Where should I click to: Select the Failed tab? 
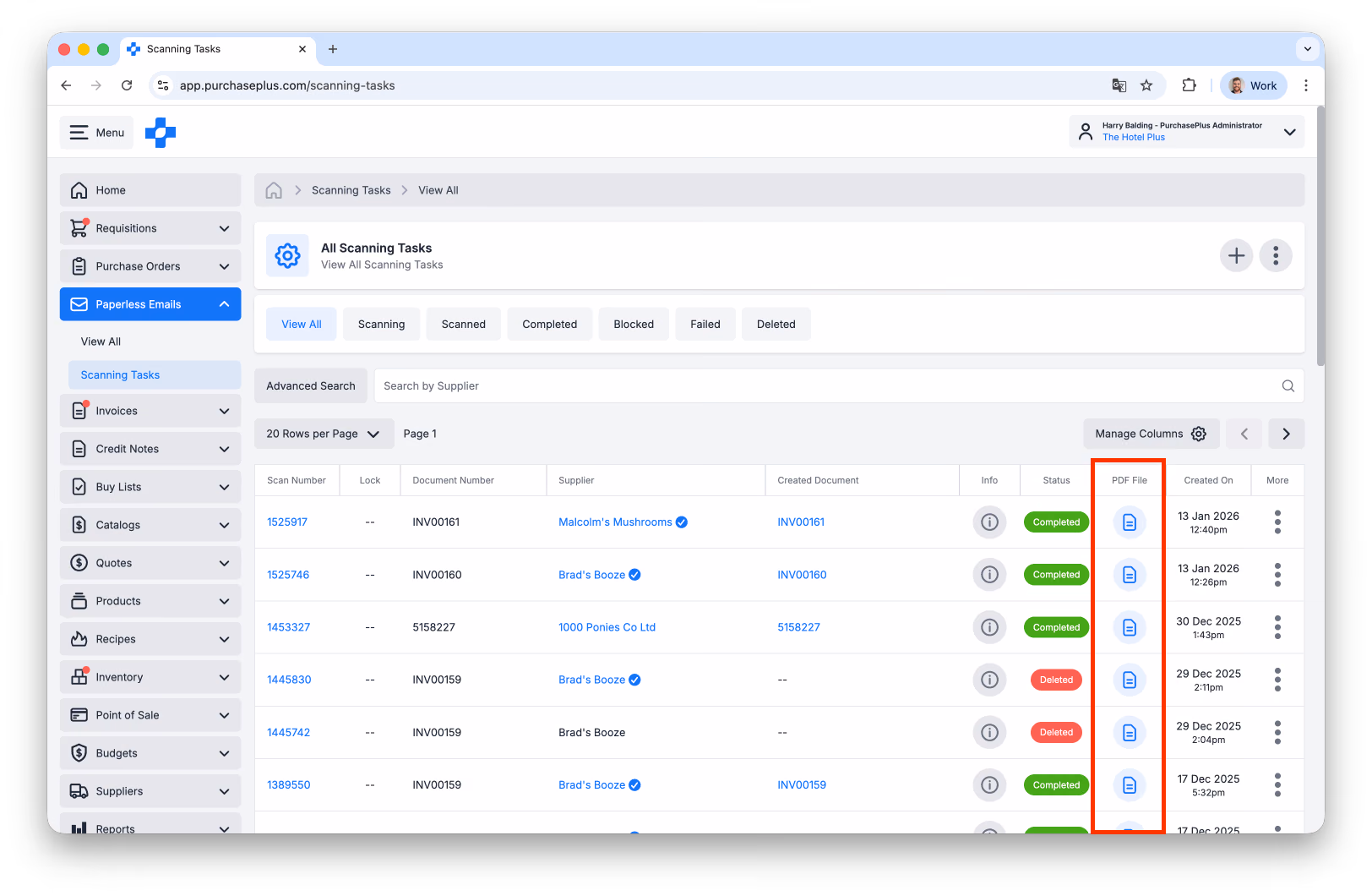705,324
